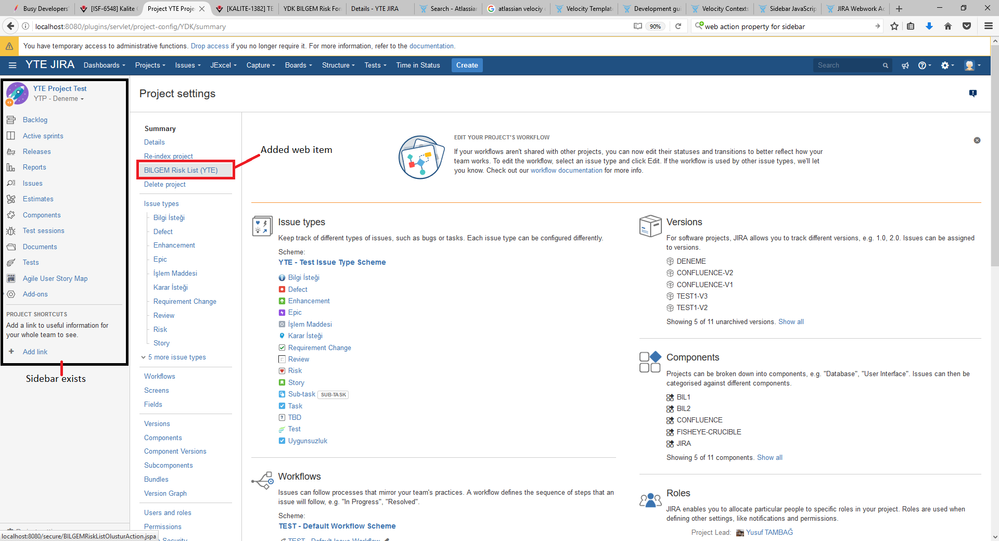The width and height of the screenshot is (999, 541).
Task: Open the Components sidebar icon
Action: click(x=11, y=215)
